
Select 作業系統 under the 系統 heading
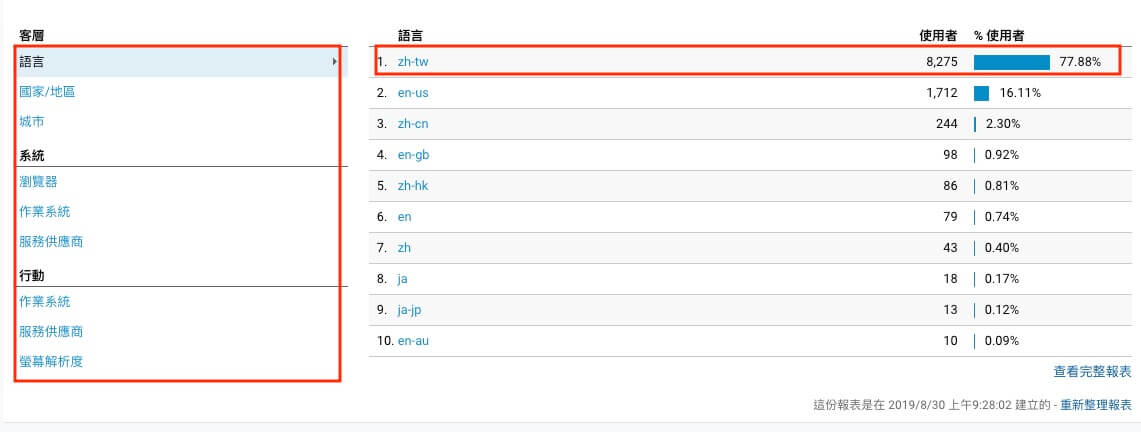tap(44, 212)
